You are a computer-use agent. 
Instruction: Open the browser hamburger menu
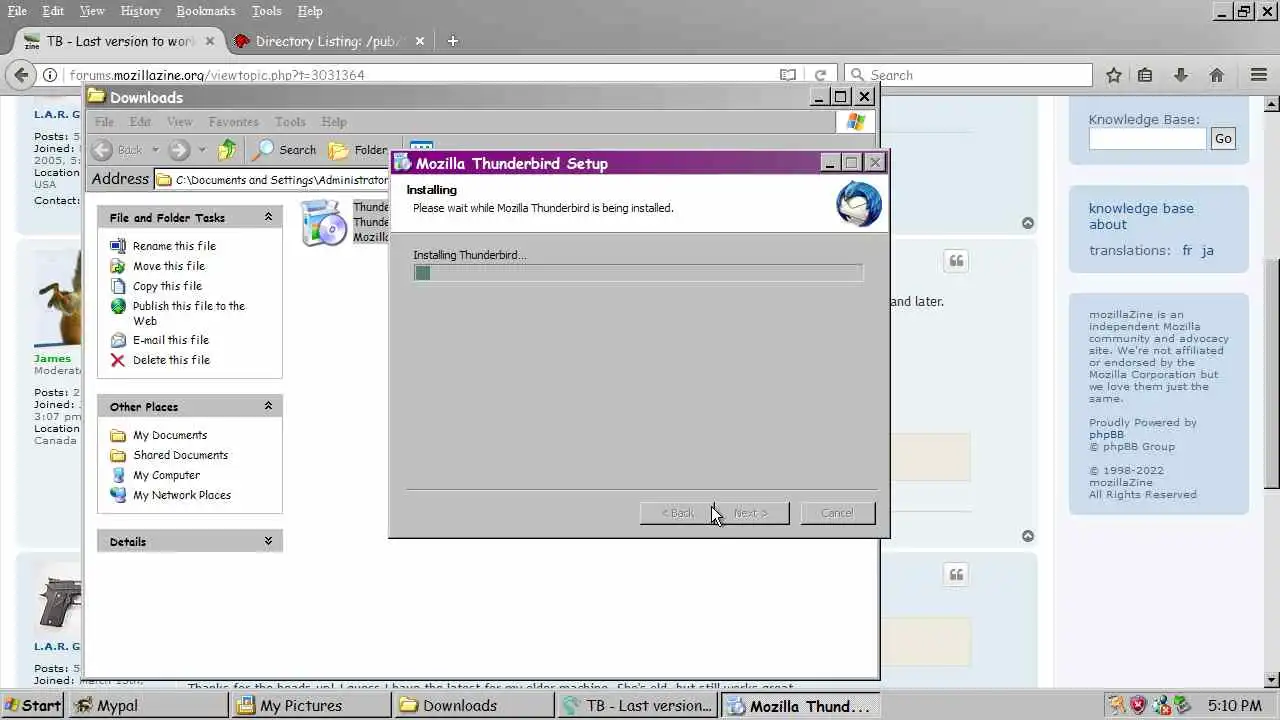[x=1259, y=75]
